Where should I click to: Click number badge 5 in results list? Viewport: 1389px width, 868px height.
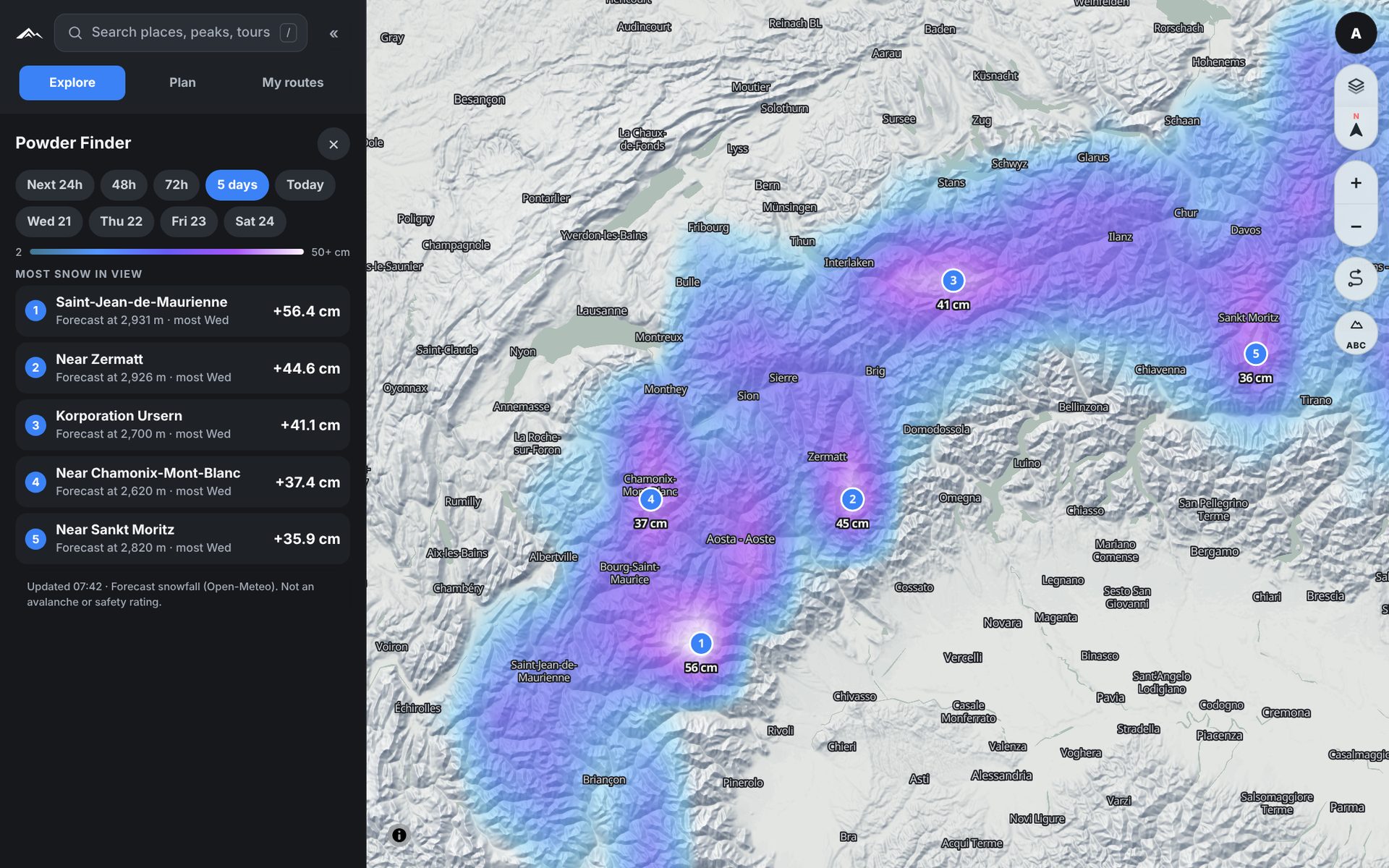pos(35,539)
